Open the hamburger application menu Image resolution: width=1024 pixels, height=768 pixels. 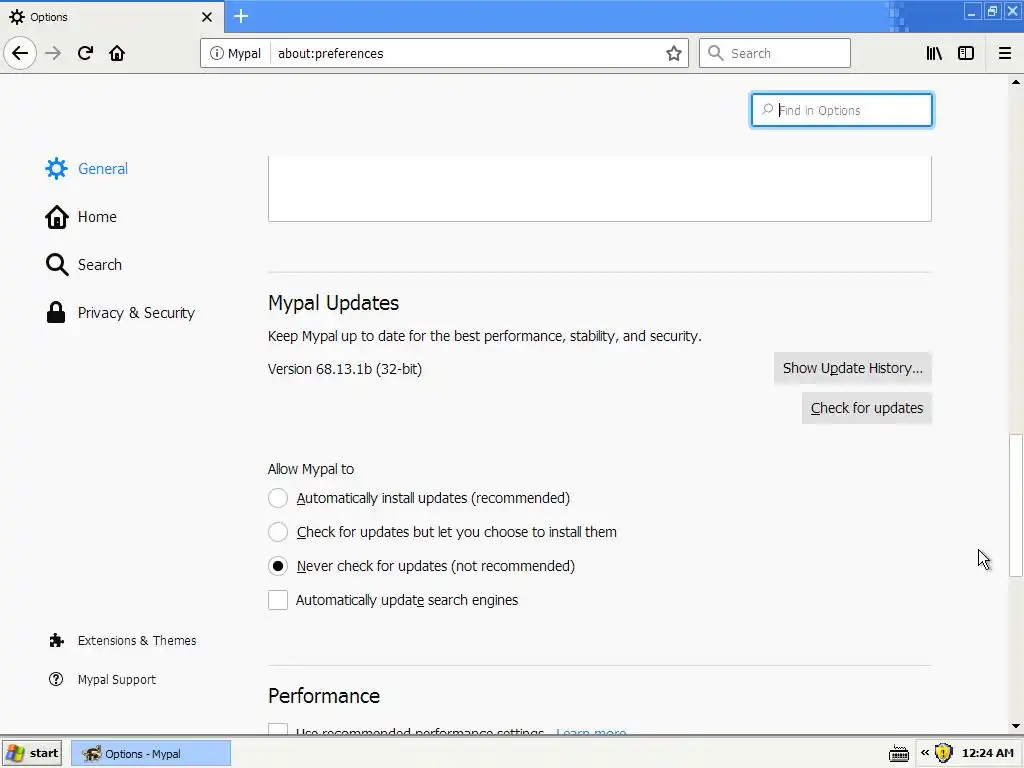[x=1004, y=53]
